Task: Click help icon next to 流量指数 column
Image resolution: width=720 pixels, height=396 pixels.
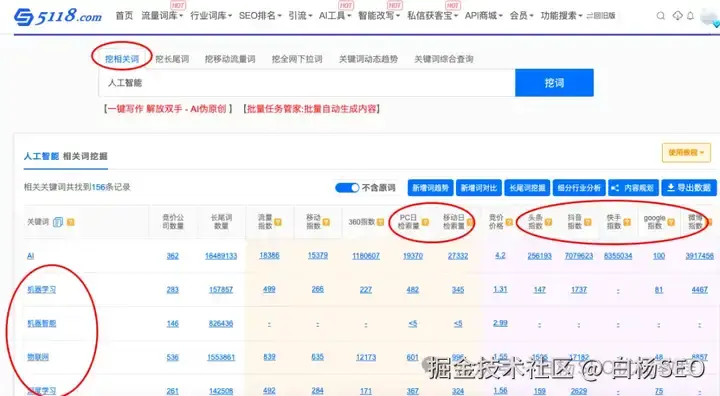Action: tap(278, 222)
